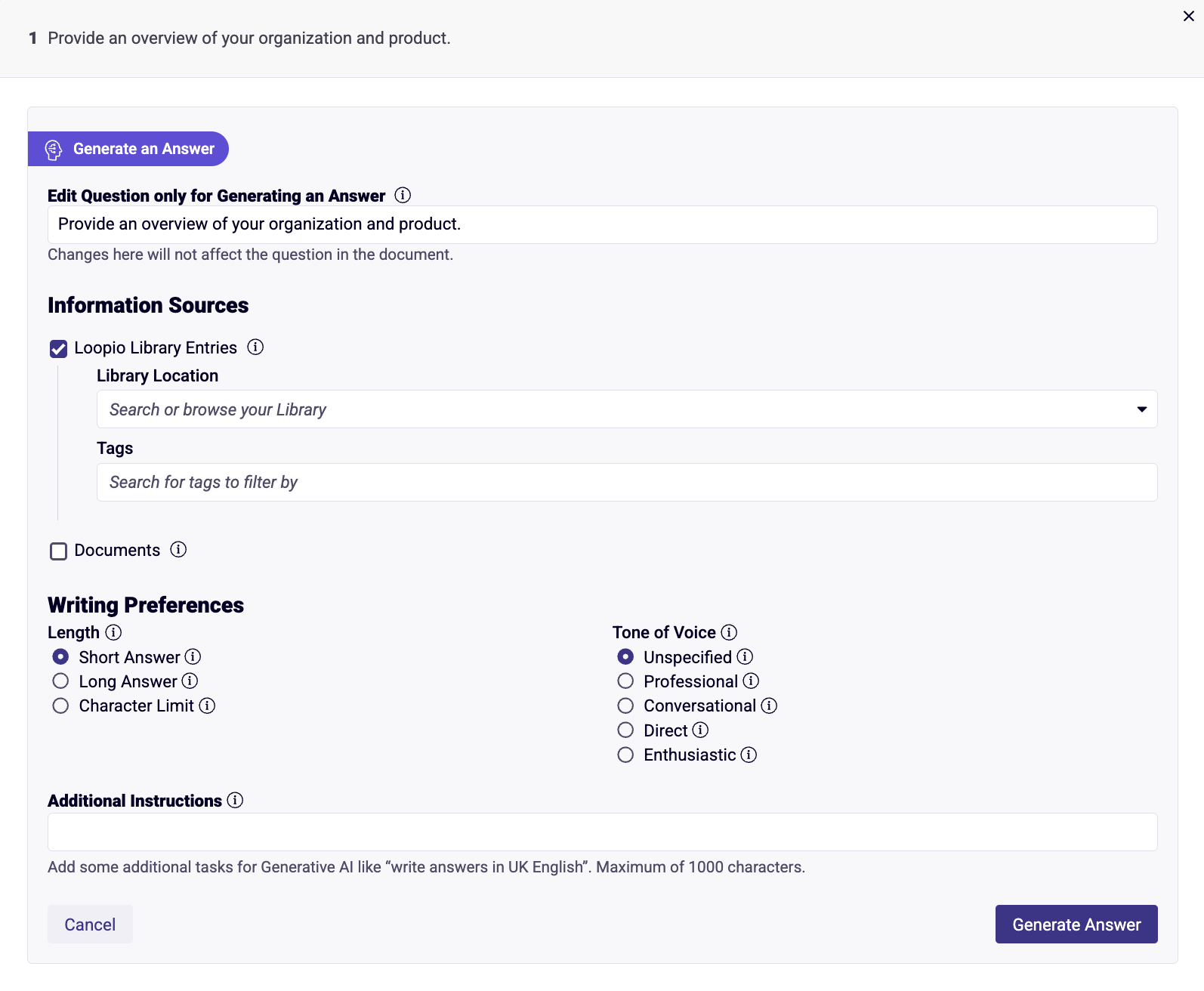The height and width of the screenshot is (991, 1204).
Task: Click info icon next to Tone of Voice
Action: tap(729, 632)
